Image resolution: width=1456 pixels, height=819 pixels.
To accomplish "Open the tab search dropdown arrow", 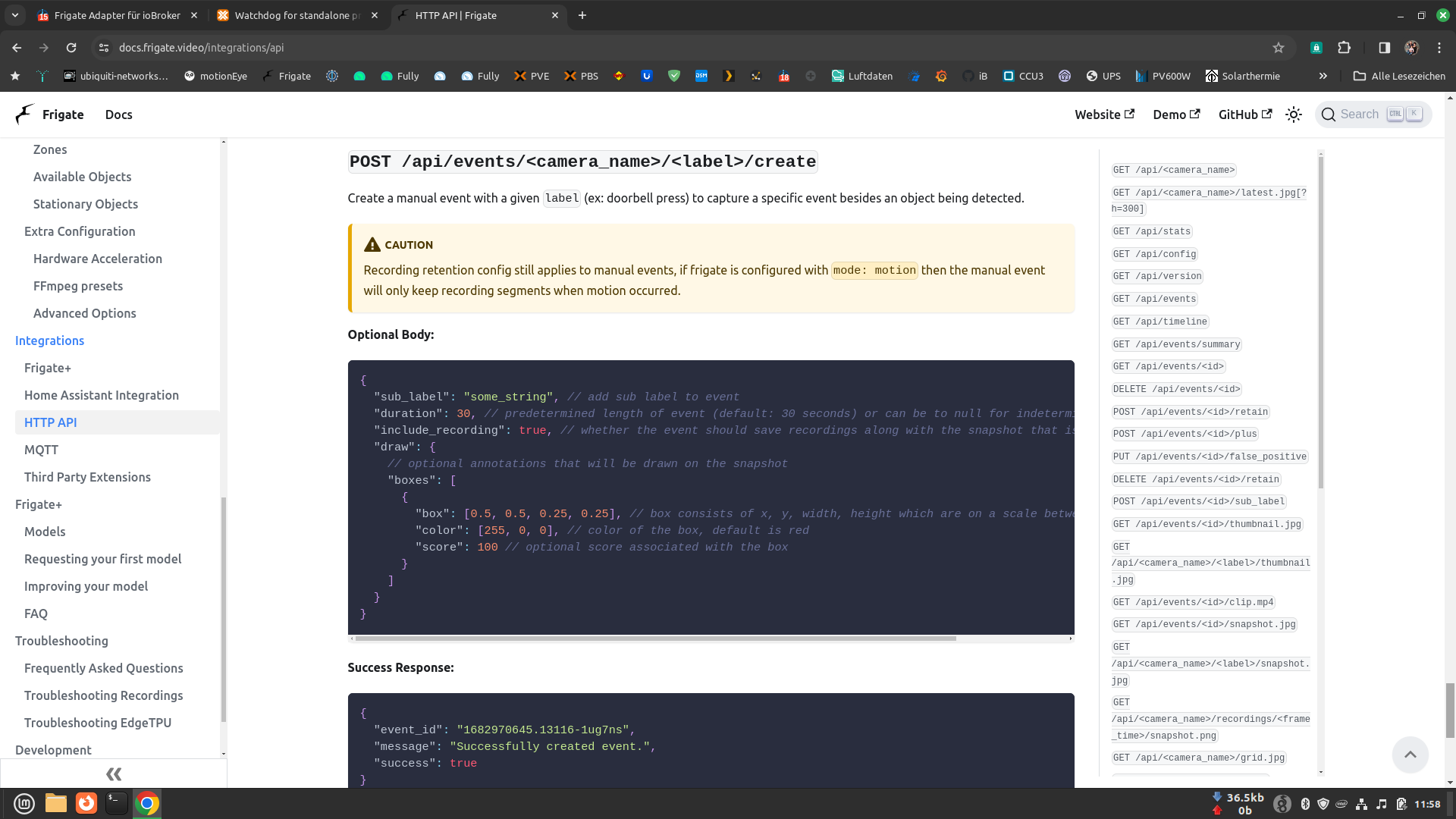I will pos(14,15).
